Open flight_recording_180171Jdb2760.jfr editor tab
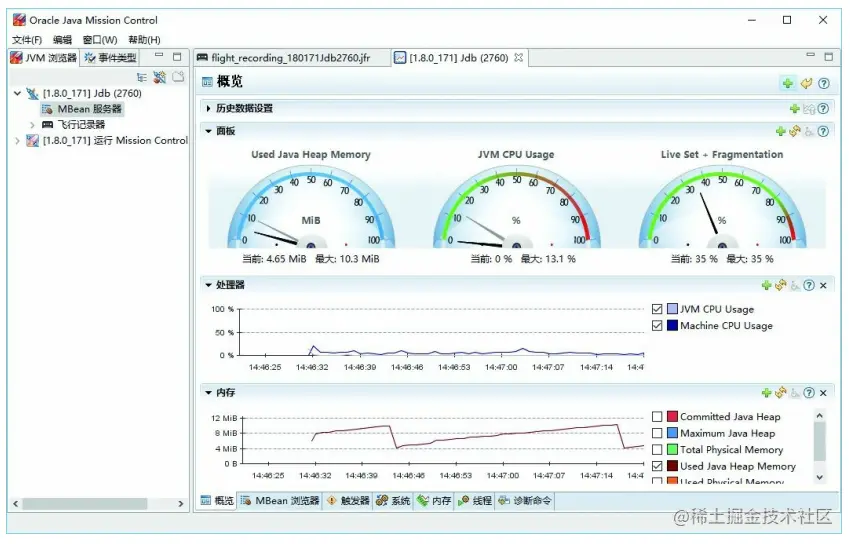Viewport: 850px width, 544px height. tap(291, 57)
